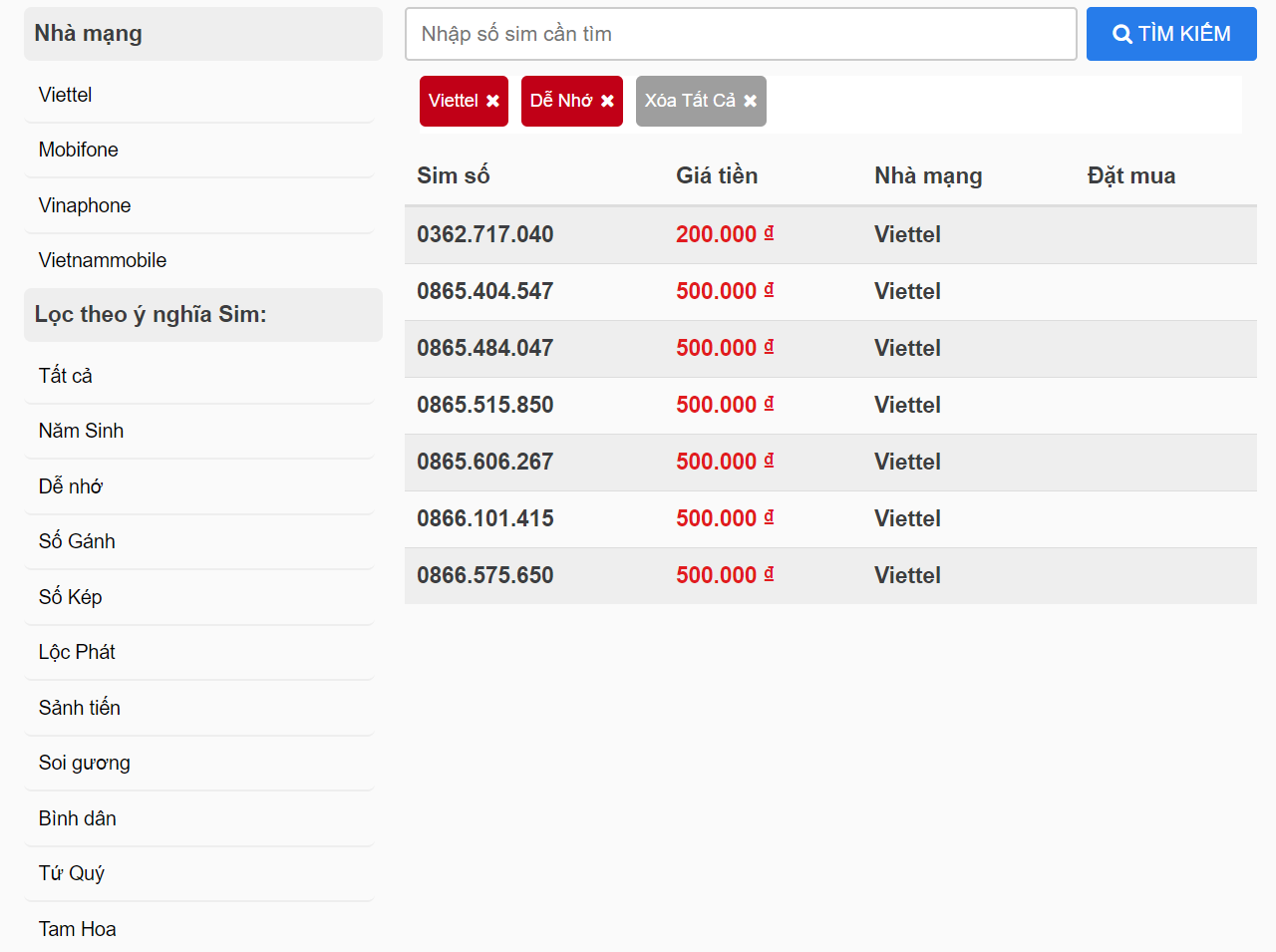1276x952 pixels.
Task: Select Tất cả sim meaning filter
Action: pos(65,376)
